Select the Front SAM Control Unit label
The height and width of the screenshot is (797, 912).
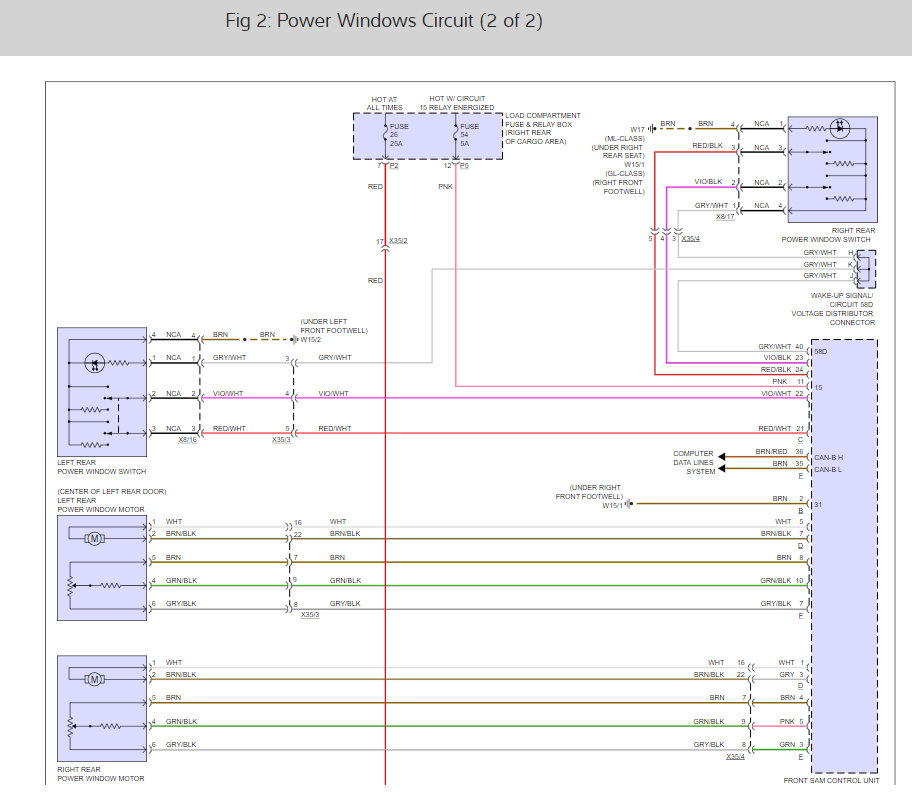click(x=830, y=780)
